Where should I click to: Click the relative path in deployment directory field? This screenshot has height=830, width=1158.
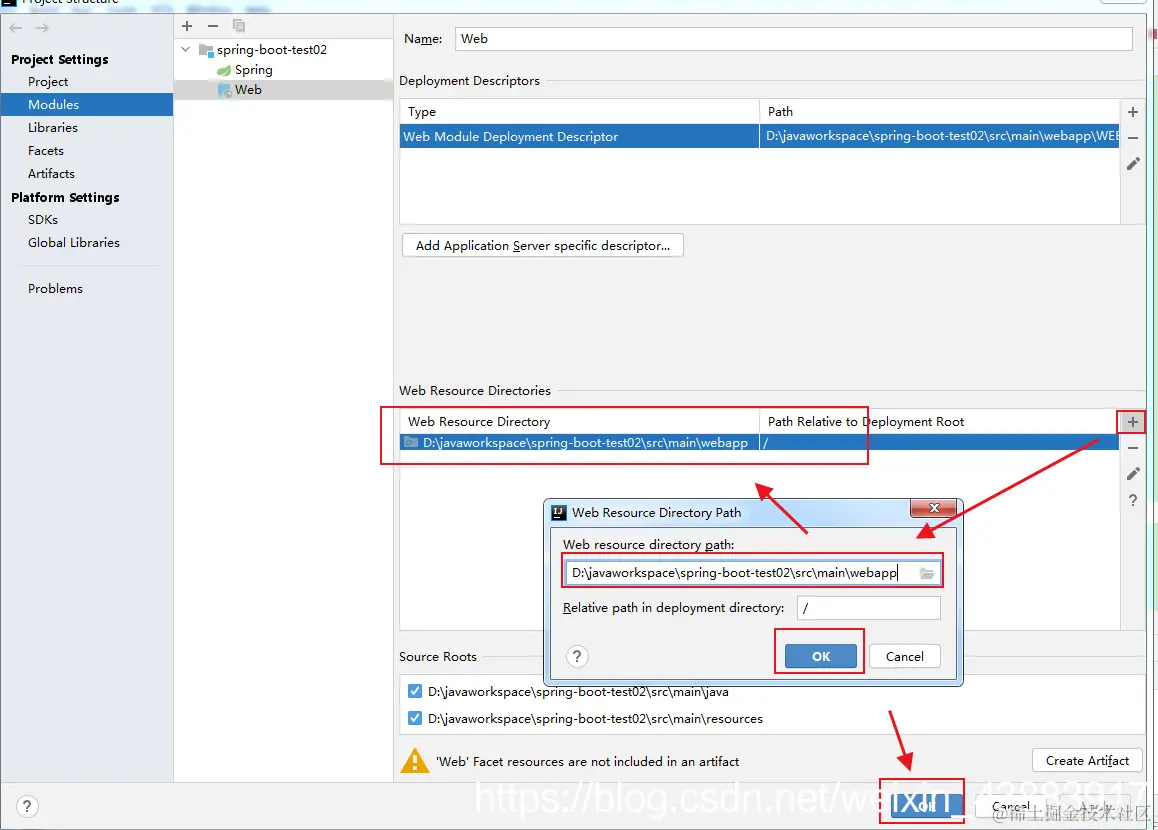(x=868, y=608)
